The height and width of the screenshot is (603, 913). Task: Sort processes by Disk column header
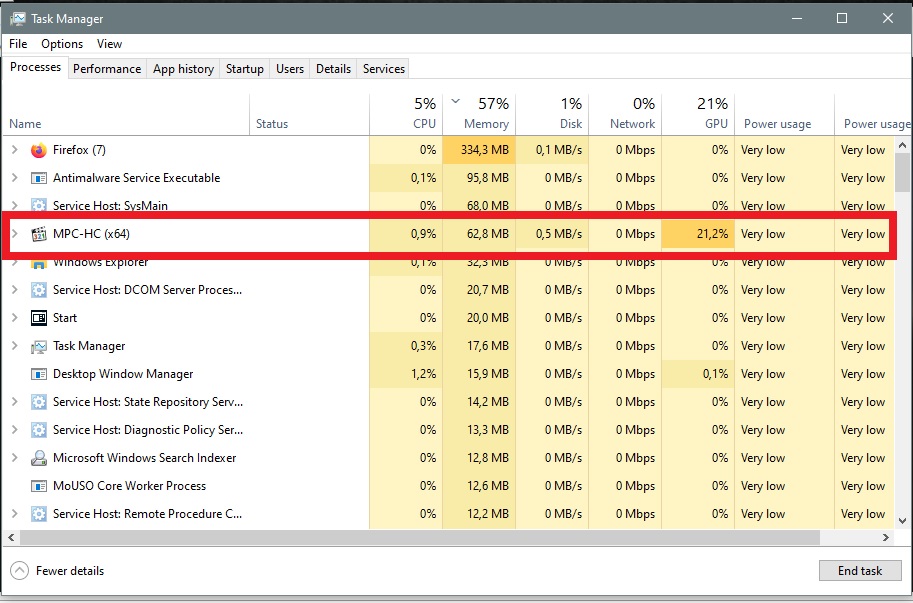point(552,115)
